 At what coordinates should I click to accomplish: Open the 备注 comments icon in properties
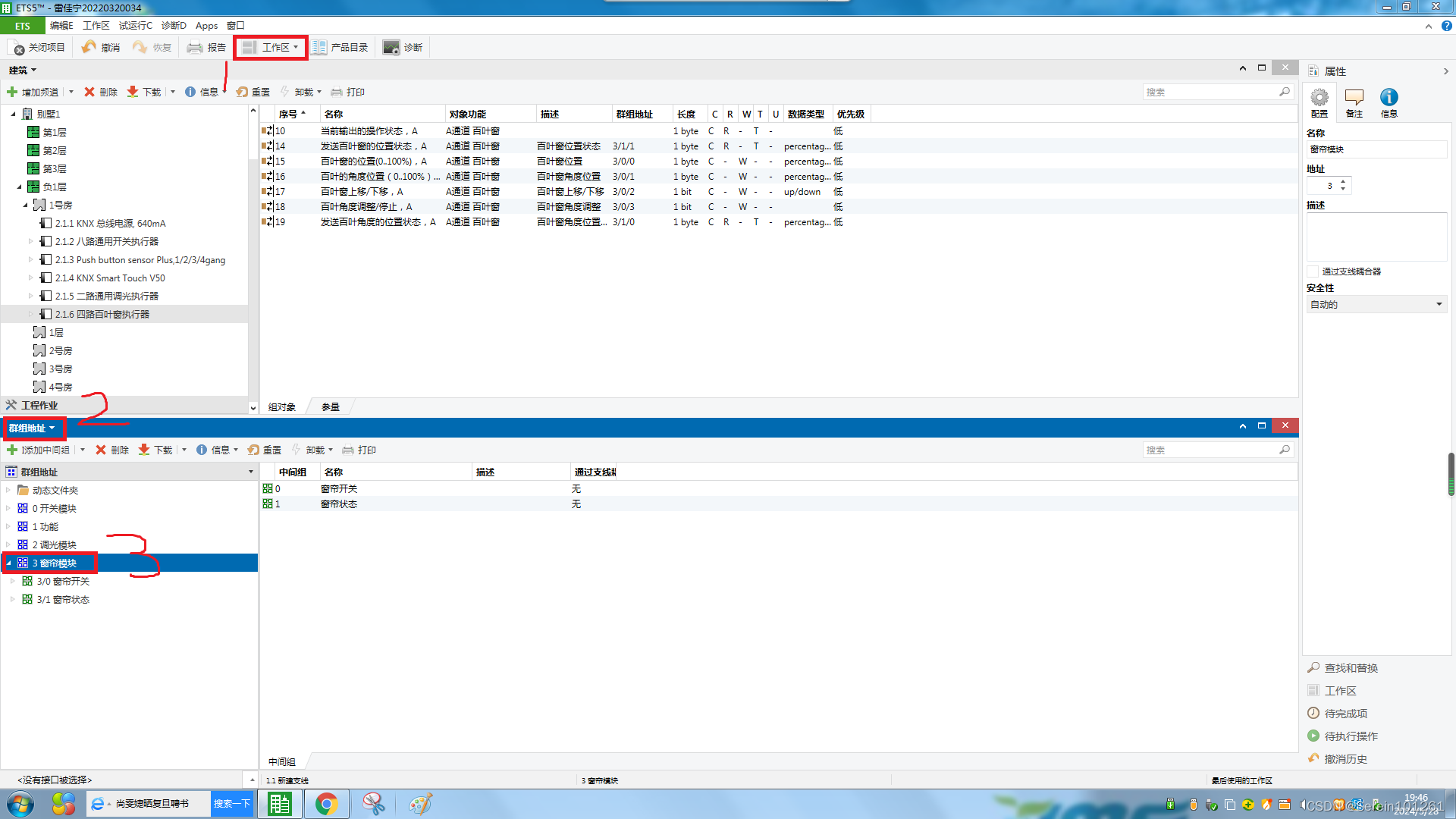[x=1354, y=98]
